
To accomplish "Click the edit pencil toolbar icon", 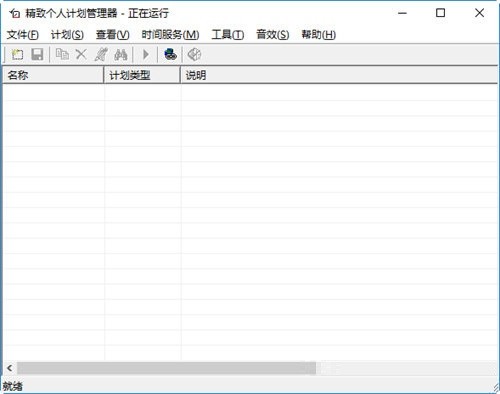I will pyautogui.click(x=101, y=54).
